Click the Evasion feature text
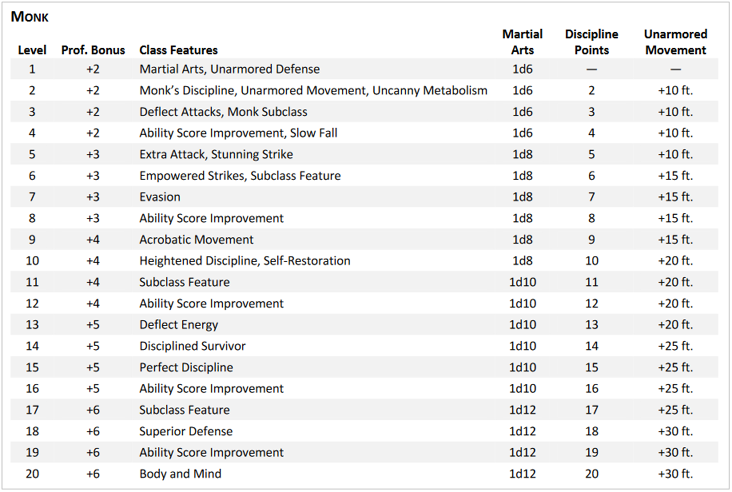Image resolution: width=732 pixels, height=492 pixels. click(160, 197)
